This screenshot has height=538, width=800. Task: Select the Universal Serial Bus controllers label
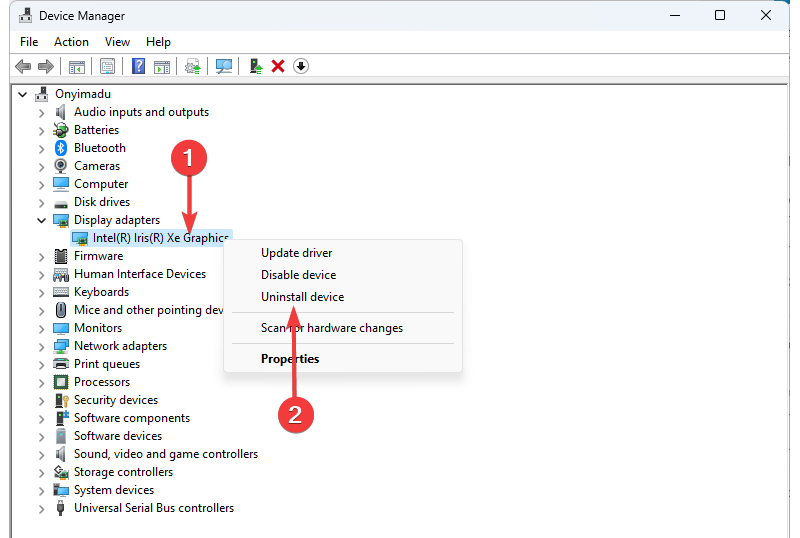click(x=154, y=508)
